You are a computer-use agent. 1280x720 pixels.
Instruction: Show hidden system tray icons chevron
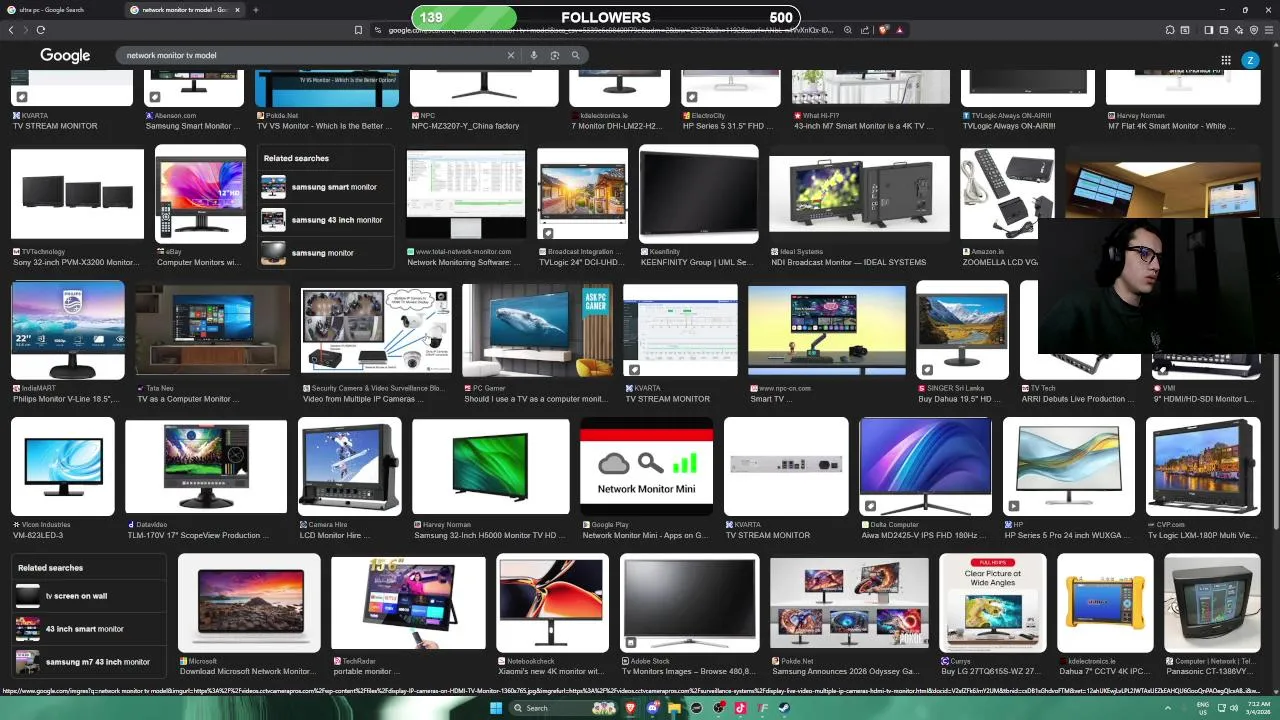click(x=1167, y=708)
